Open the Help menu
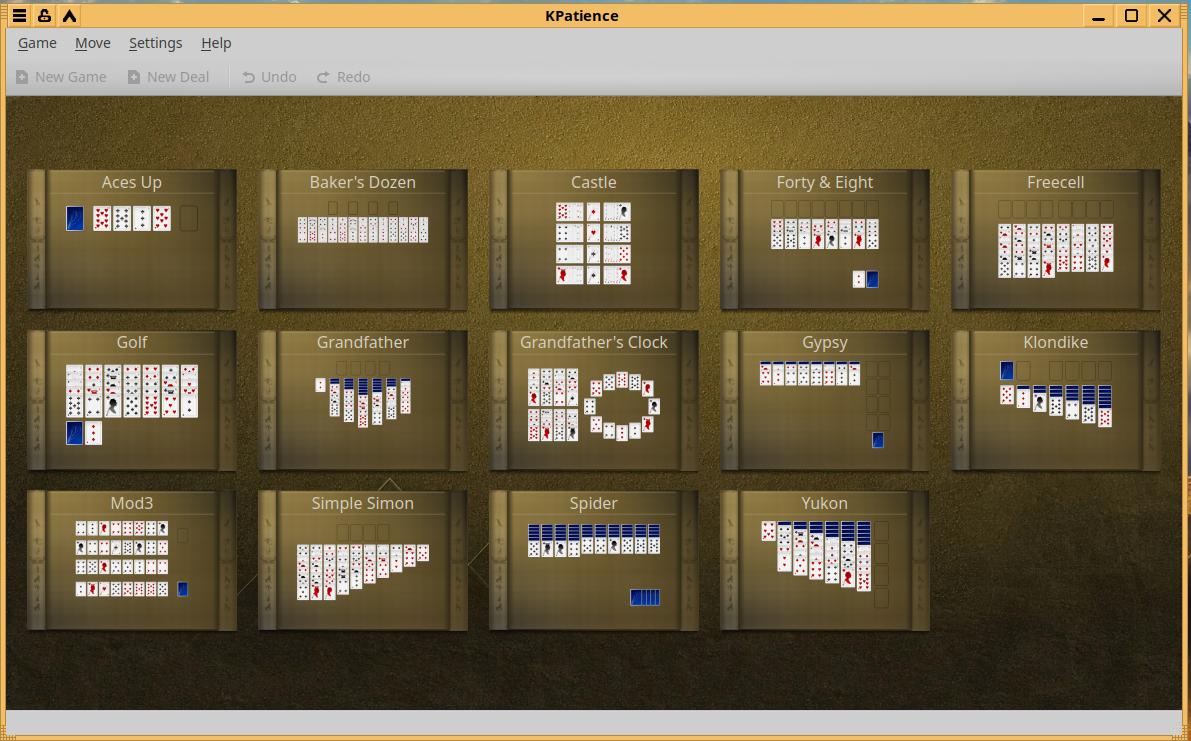 click(216, 43)
